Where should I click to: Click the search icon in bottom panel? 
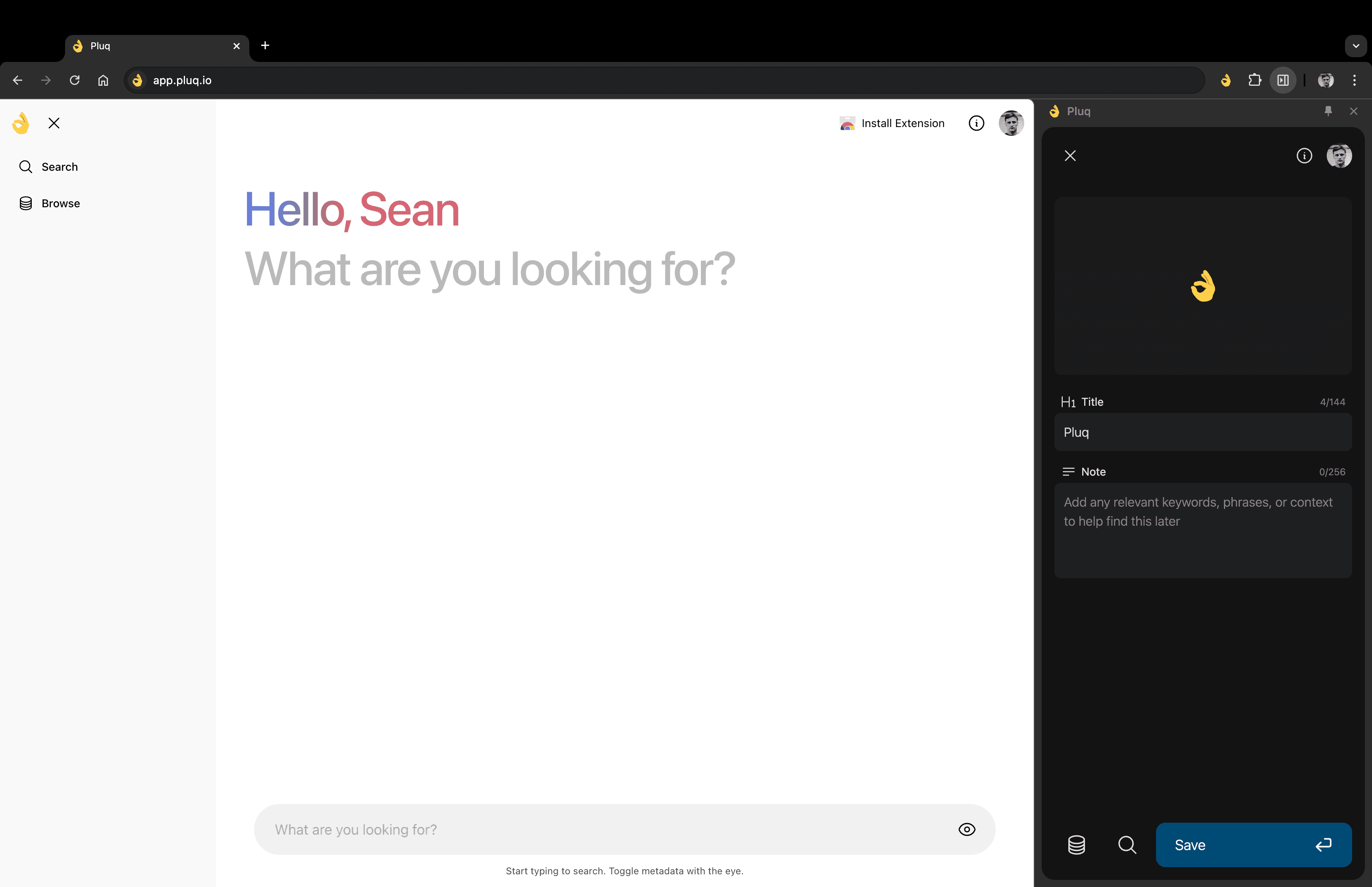point(1127,845)
